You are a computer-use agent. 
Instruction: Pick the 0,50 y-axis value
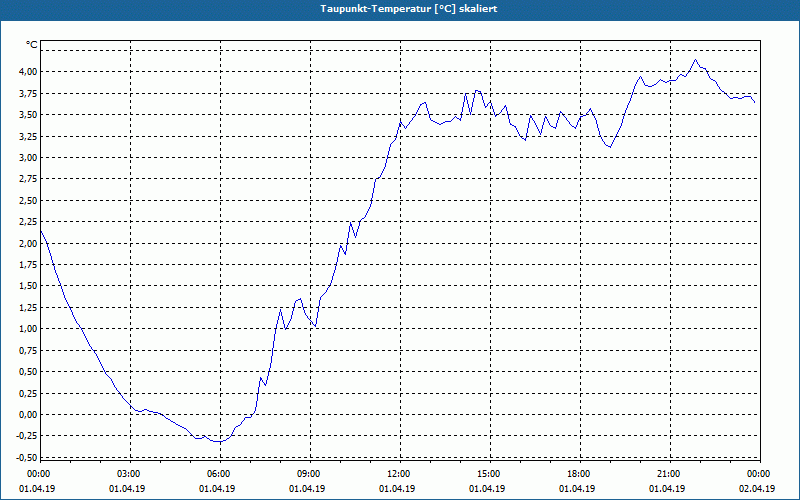[x=28, y=372]
